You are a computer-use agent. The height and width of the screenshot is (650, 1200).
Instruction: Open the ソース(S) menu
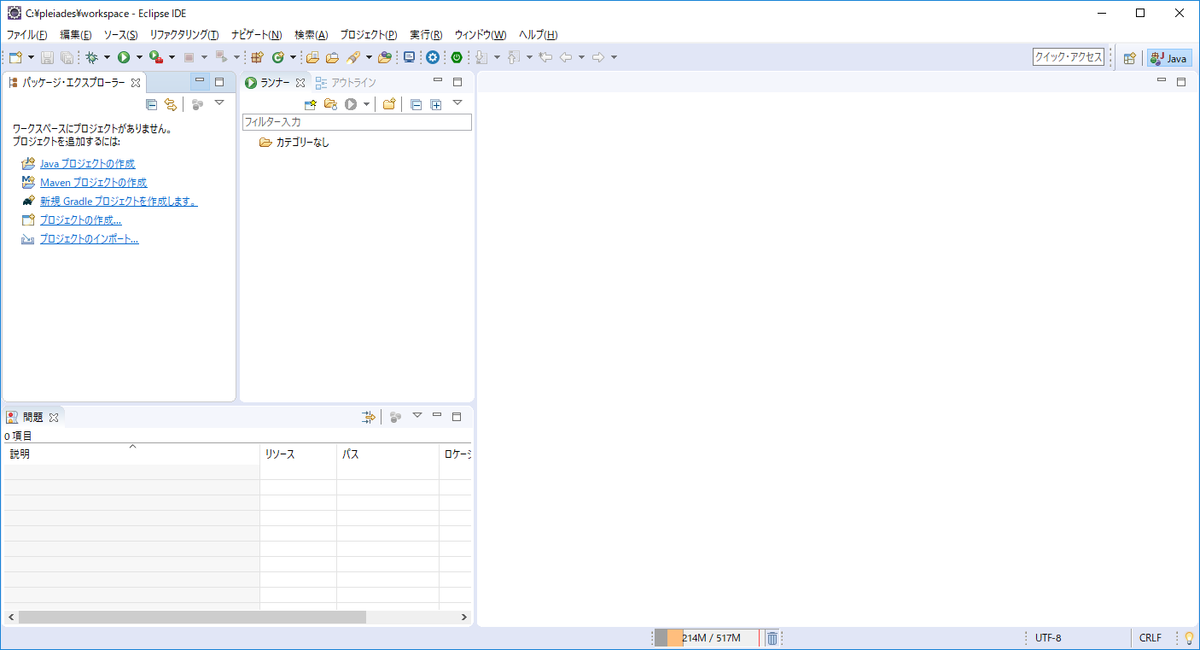121,34
